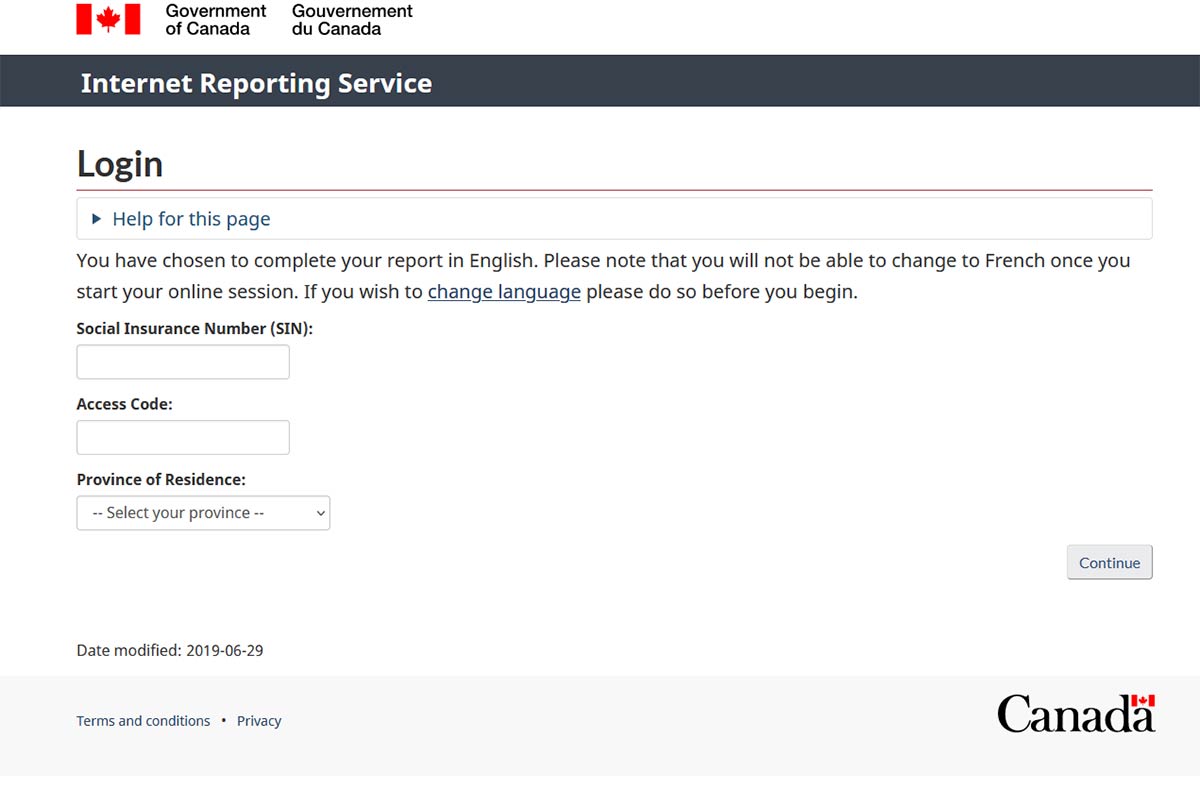This screenshot has height=788, width=1200.
Task: Open the "change language" link
Action: click(x=504, y=291)
